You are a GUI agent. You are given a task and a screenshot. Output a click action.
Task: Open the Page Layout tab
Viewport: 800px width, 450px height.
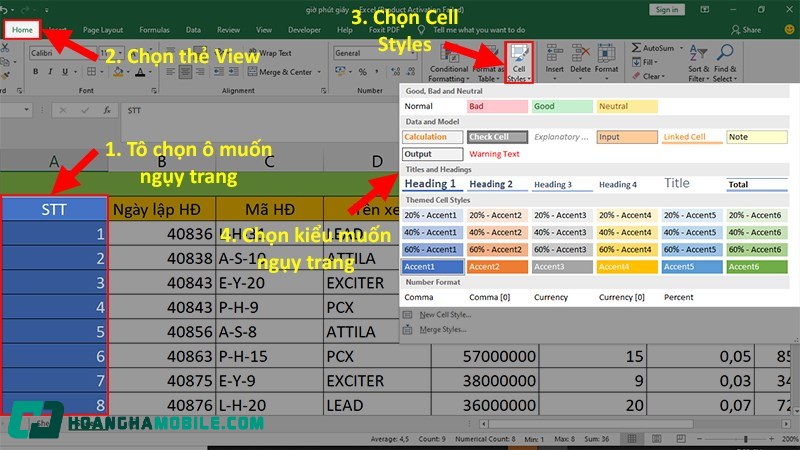[103, 30]
